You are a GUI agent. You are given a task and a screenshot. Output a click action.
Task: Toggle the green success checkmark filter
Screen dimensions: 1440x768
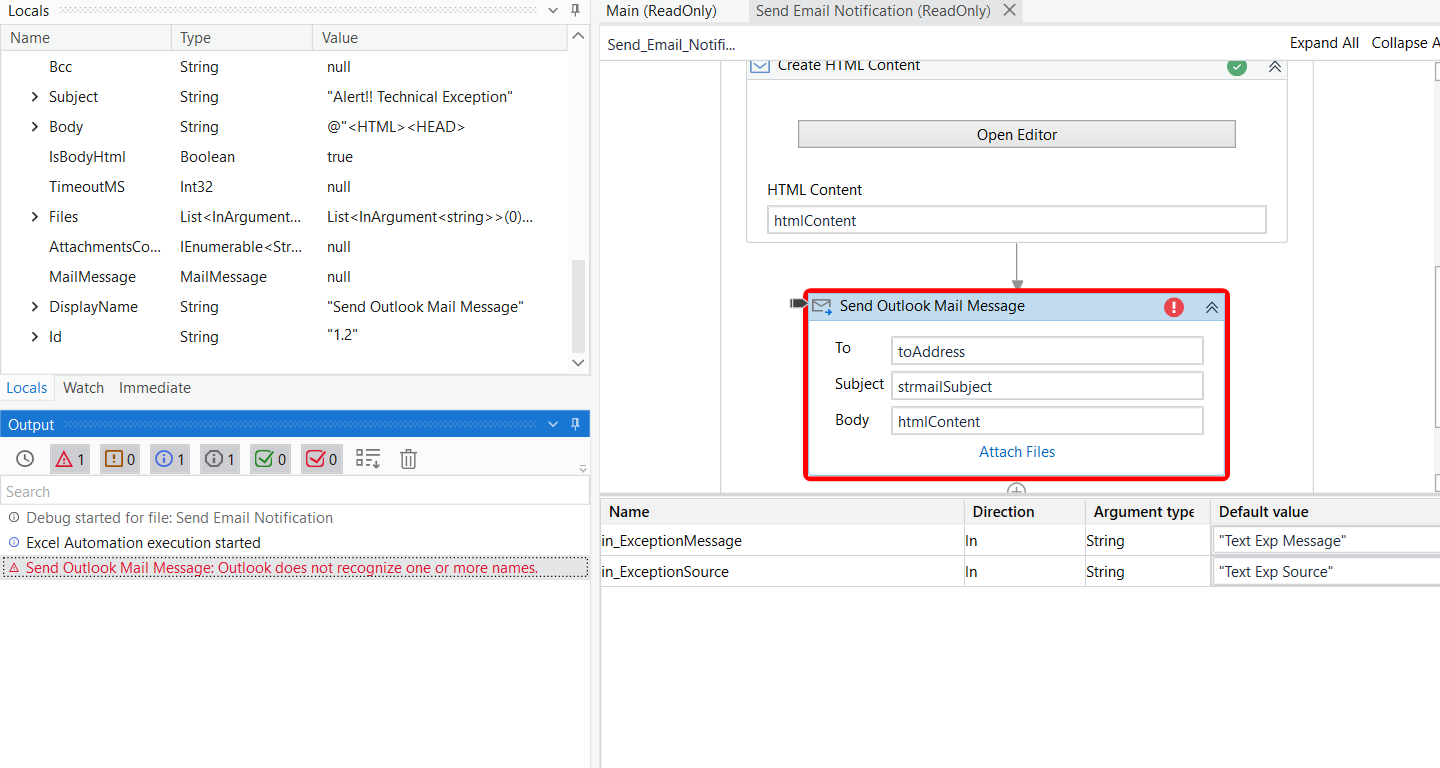269,458
